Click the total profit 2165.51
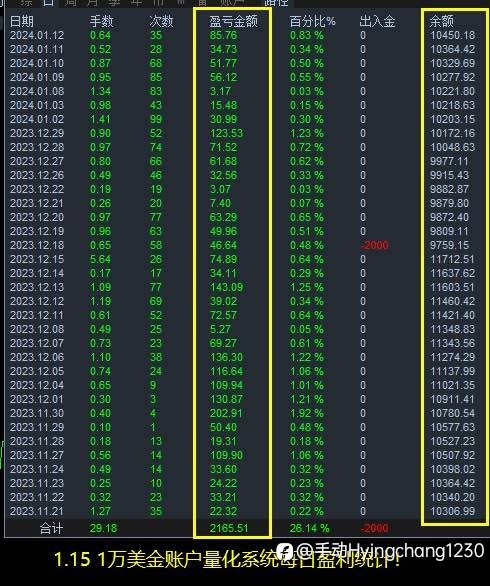 pos(229,528)
